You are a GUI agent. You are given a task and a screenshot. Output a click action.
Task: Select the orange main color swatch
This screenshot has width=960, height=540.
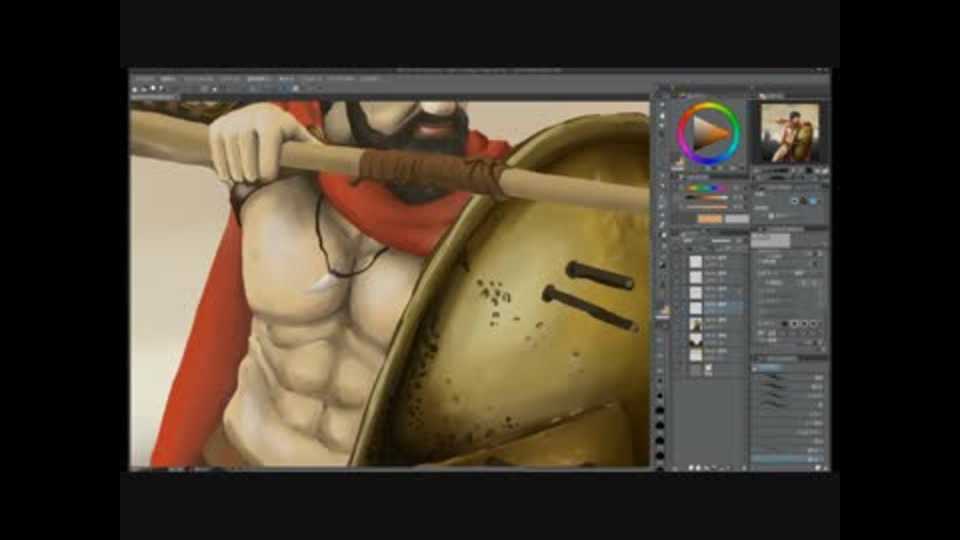click(710, 219)
